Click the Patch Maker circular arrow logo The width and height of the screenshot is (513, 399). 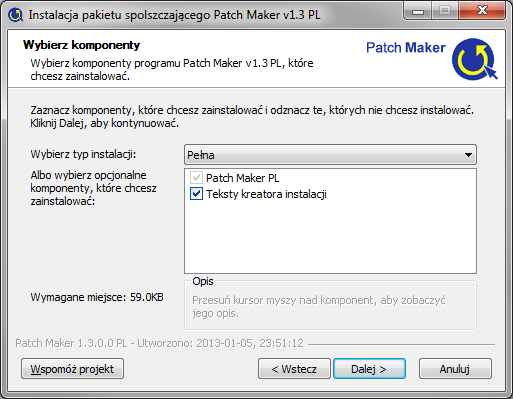474,59
